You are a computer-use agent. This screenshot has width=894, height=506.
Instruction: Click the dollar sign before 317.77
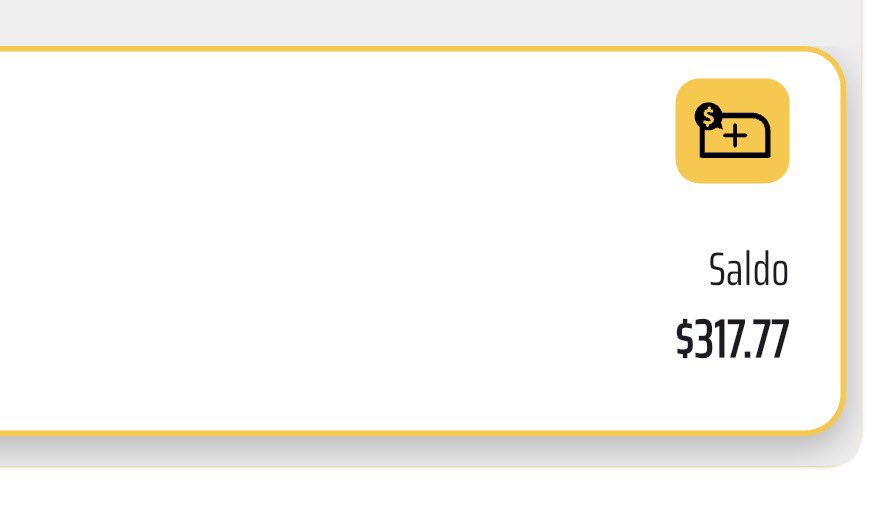pos(685,339)
